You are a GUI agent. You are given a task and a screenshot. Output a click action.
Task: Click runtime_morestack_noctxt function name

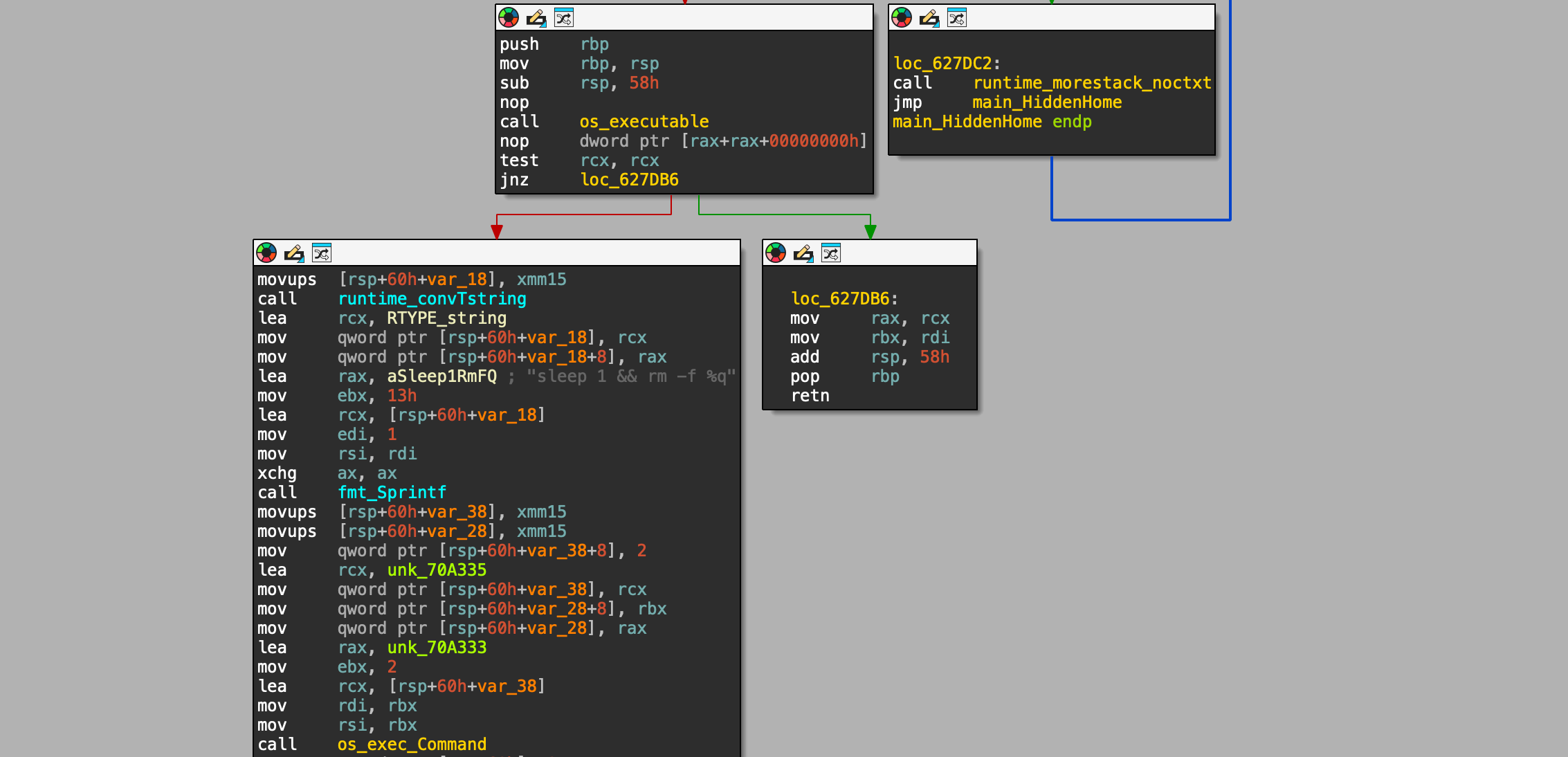pyautogui.click(x=1091, y=83)
